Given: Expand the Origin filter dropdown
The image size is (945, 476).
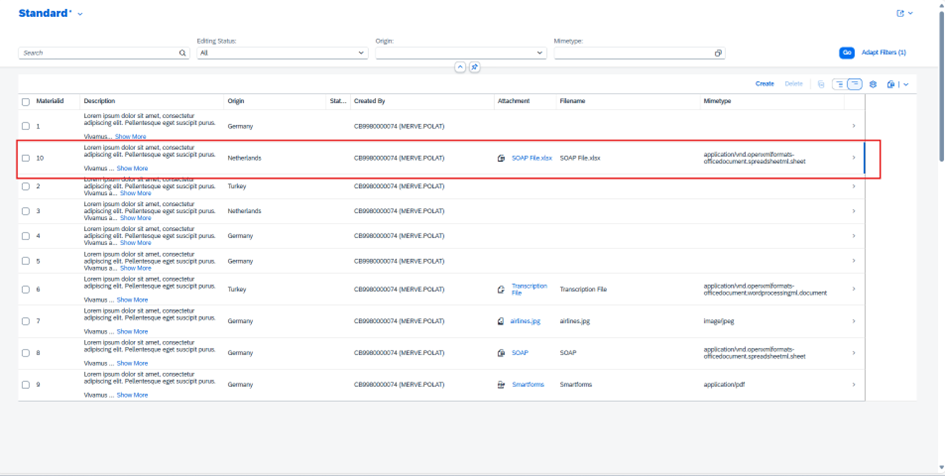Looking at the screenshot, I should pos(540,53).
